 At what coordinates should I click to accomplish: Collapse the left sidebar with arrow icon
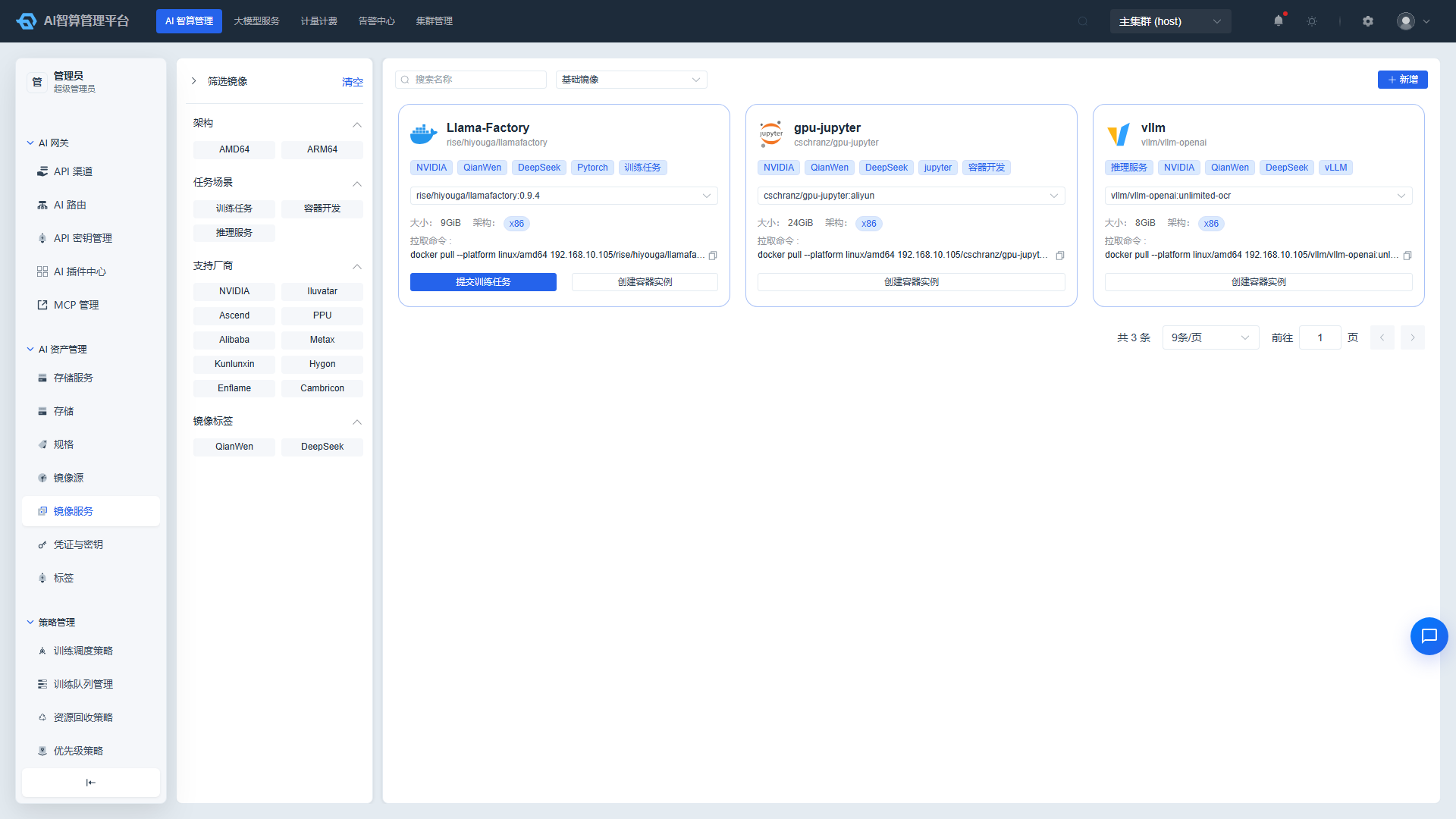point(91,783)
